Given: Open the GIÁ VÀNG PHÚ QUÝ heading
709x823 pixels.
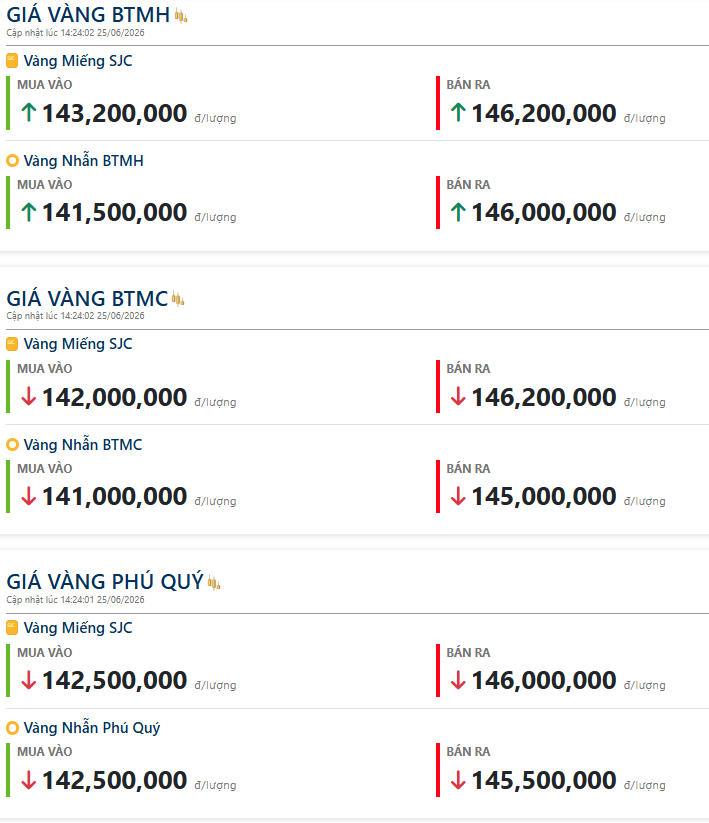Looking at the screenshot, I should [105, 582].
